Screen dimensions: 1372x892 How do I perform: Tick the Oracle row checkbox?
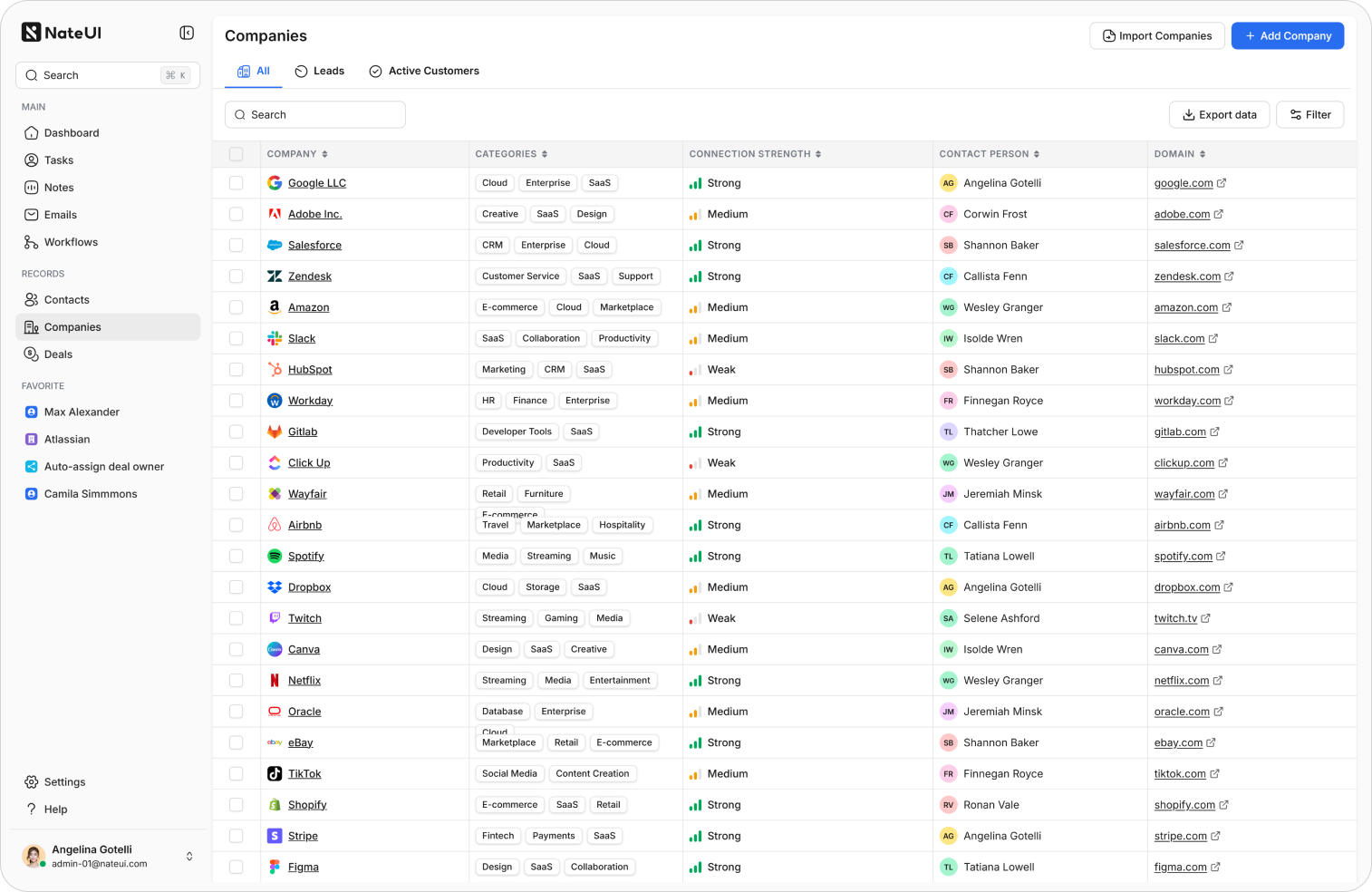click(x=237, y=712)
